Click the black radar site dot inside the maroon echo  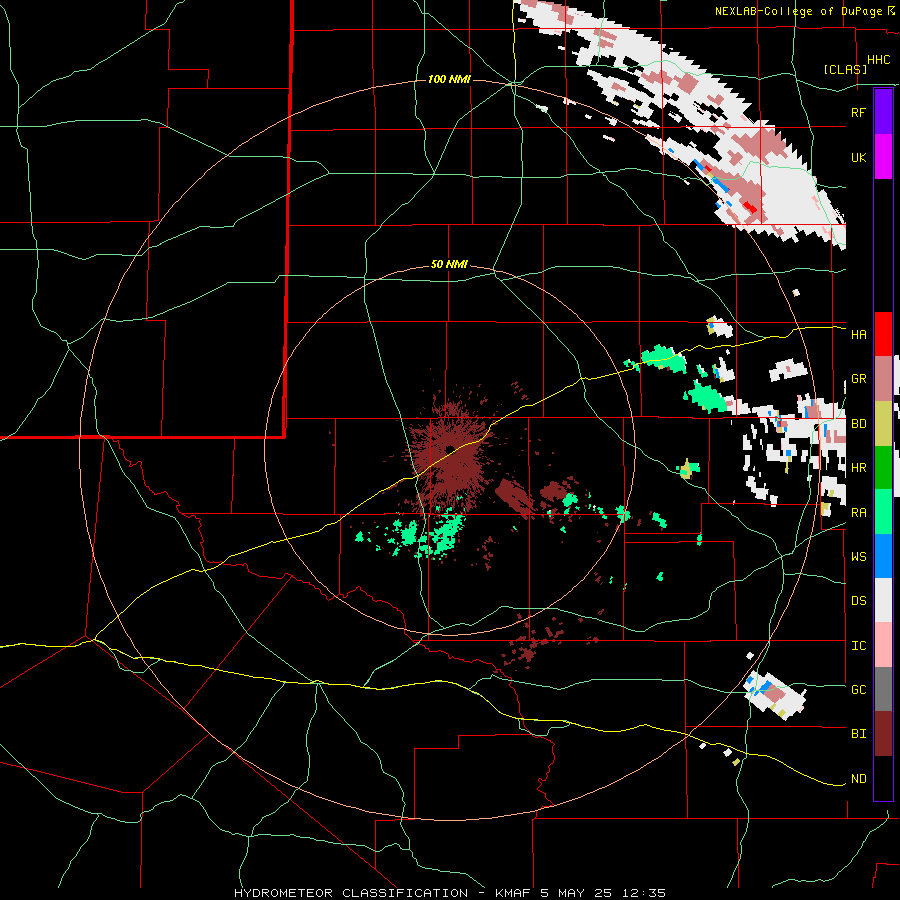[x=449, y=449]
